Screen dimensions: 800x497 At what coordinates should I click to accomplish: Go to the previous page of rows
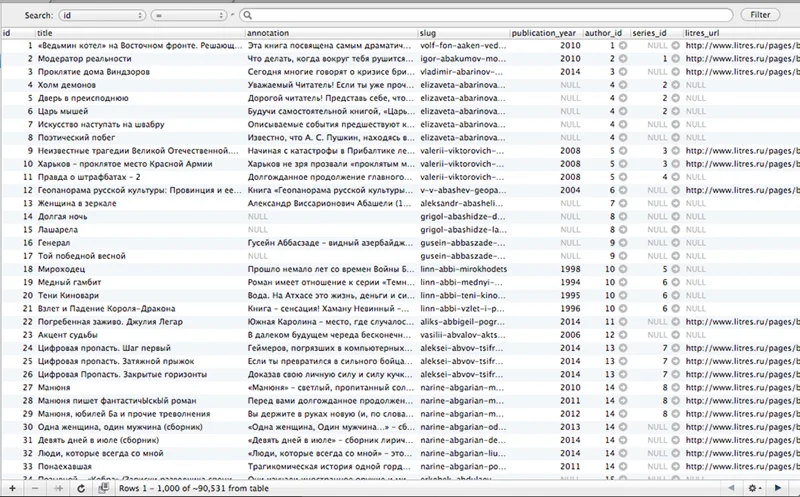pos(731,487)
